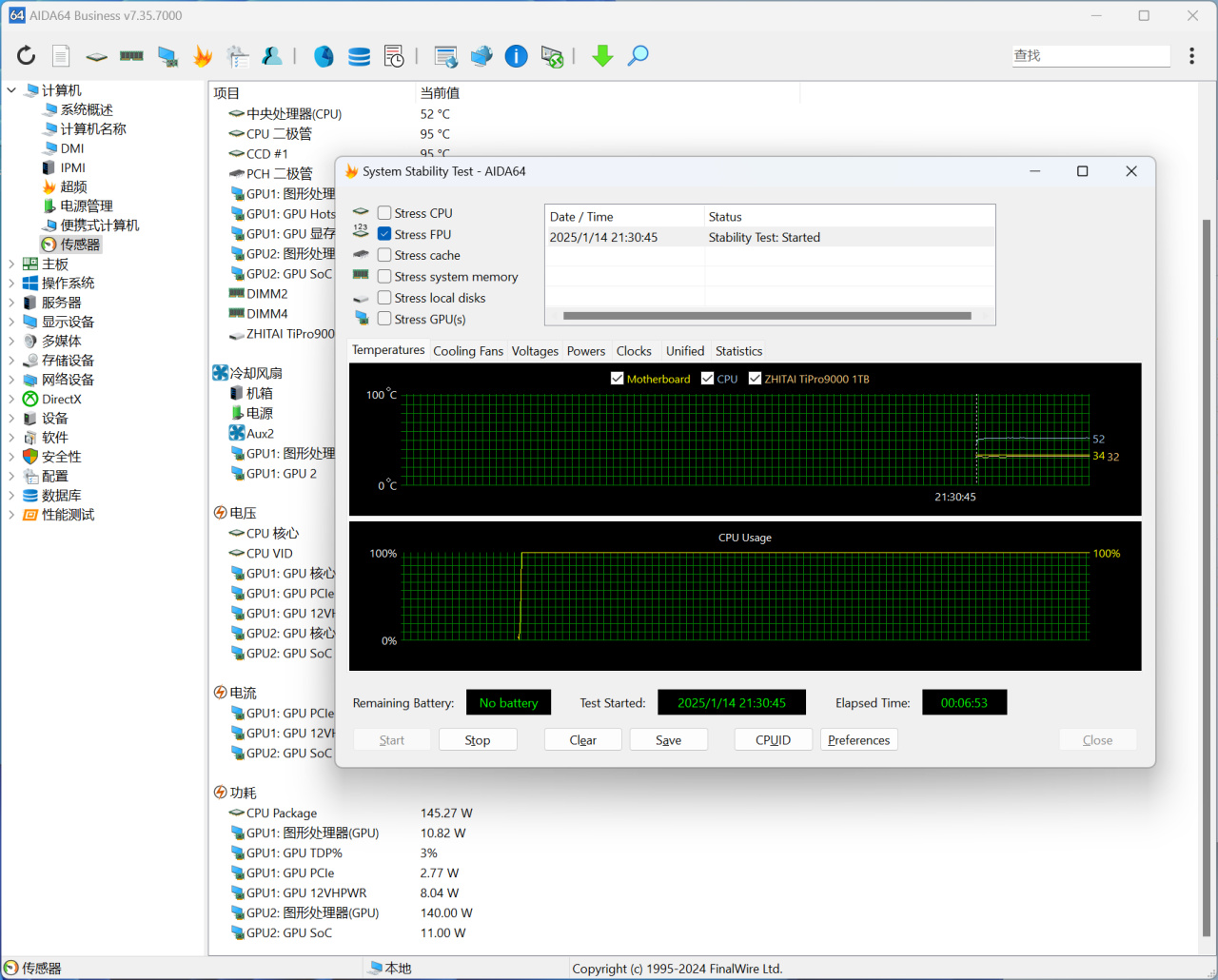
Task: Click the checklist gear toolbar icon
Action: (238, 56)
